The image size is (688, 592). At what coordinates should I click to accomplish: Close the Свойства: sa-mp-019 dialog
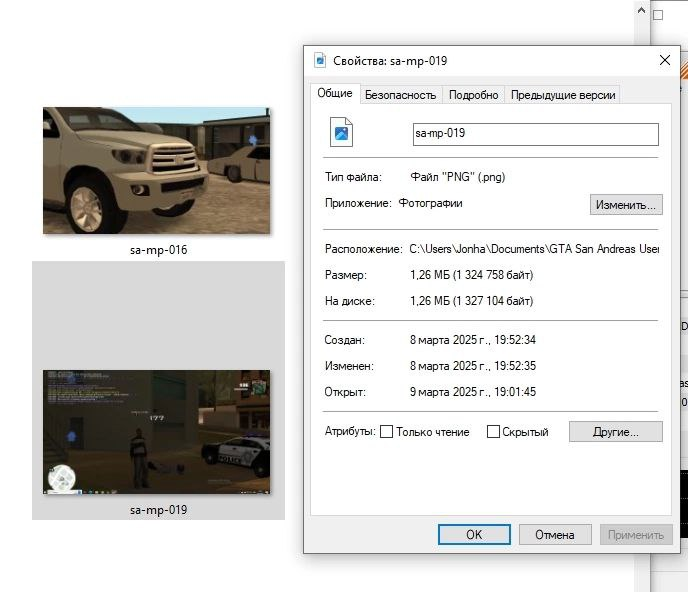(664, 60)
